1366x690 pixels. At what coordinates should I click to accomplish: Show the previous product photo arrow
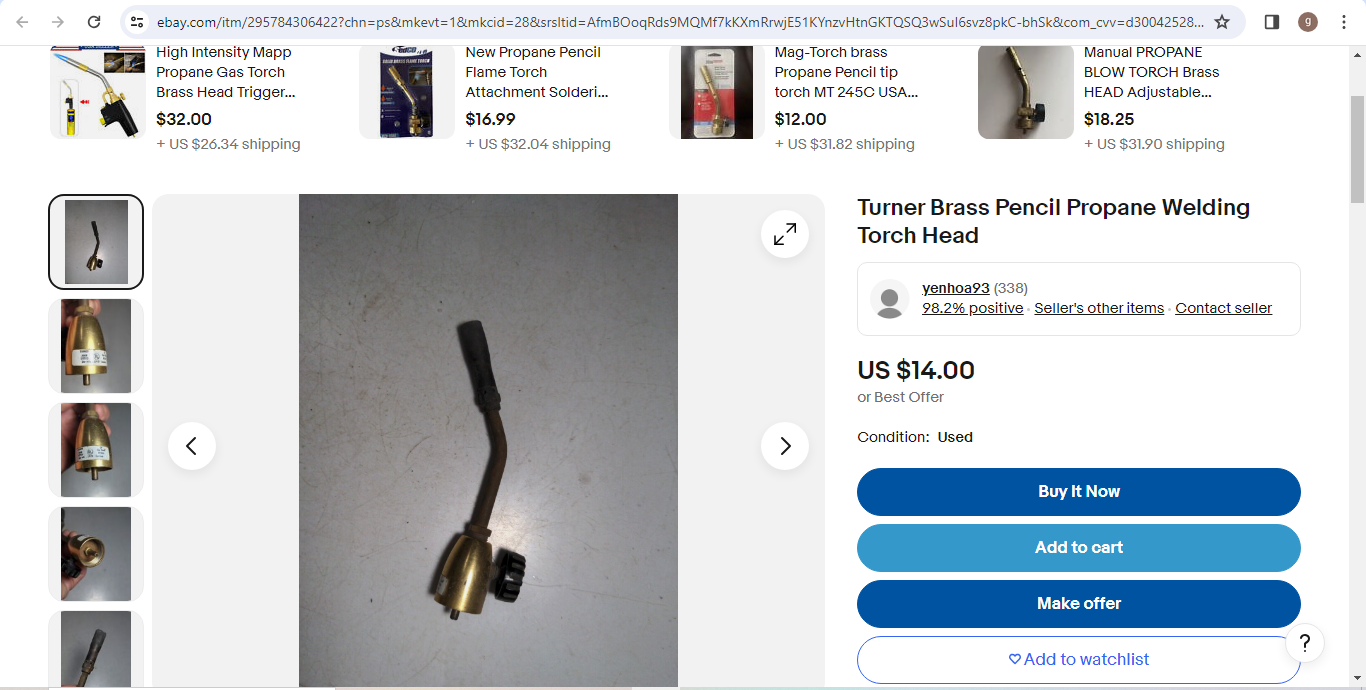coord(192,446)
